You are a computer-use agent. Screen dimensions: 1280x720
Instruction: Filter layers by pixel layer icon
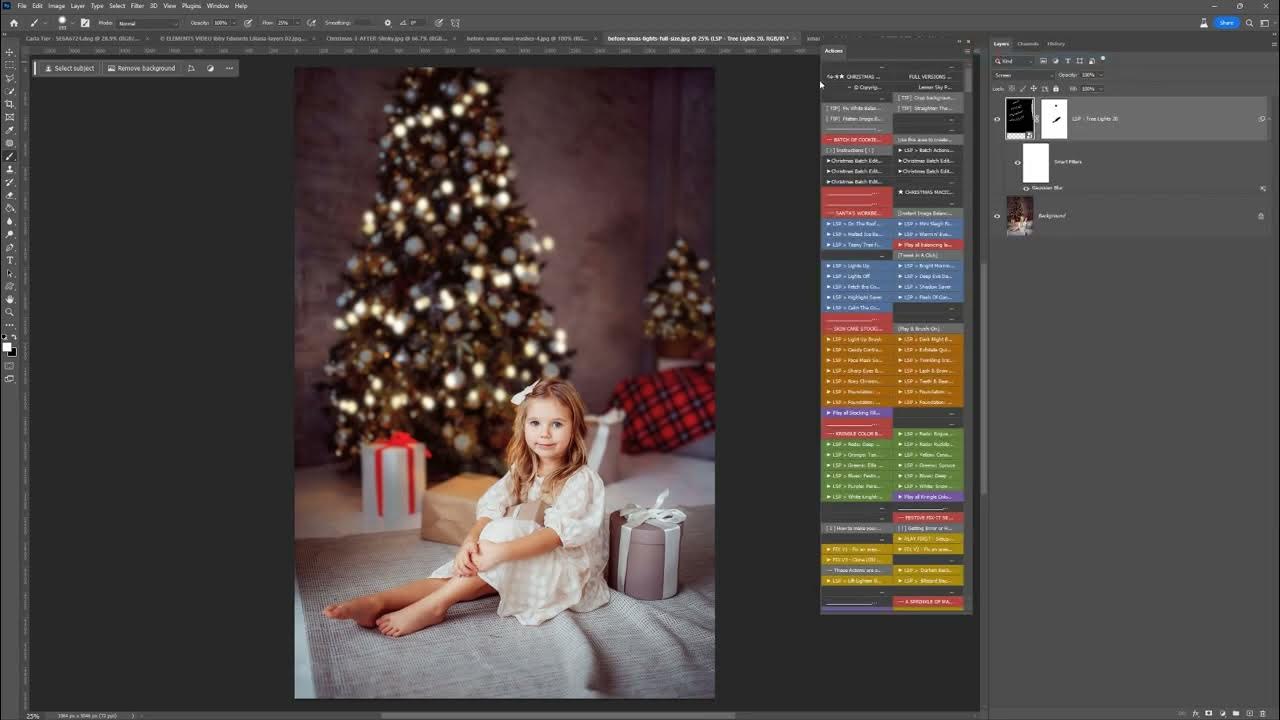point(1043,61)
